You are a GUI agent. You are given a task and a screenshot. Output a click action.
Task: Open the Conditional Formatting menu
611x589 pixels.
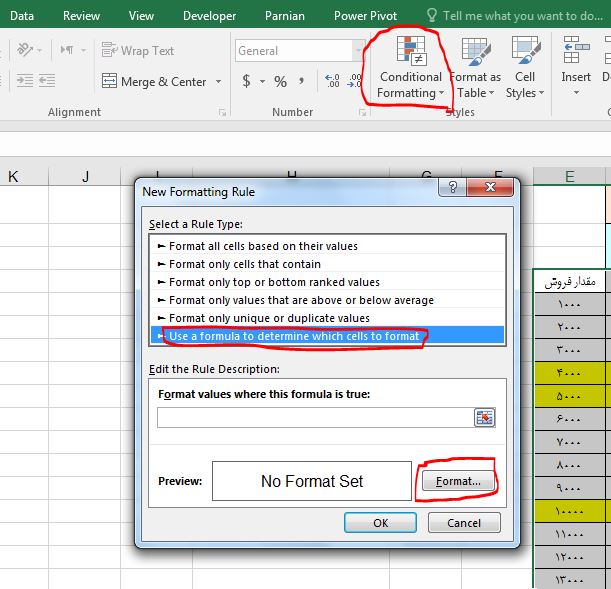tap(410, 67)
